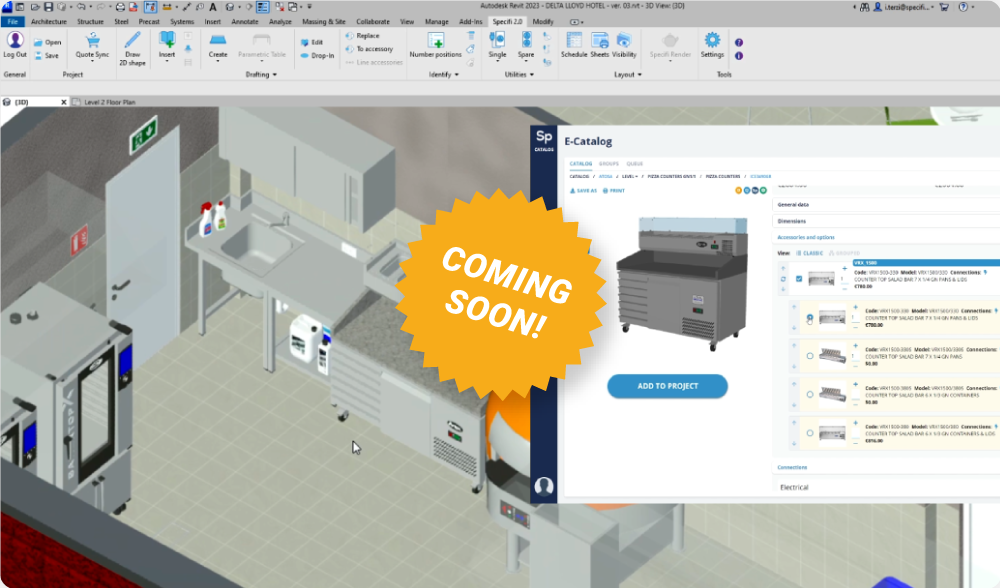Viewport: 1000px width, 588px height.
Task: Open the Queue tab in E-Catalog
Action: [x=635, y=164]
